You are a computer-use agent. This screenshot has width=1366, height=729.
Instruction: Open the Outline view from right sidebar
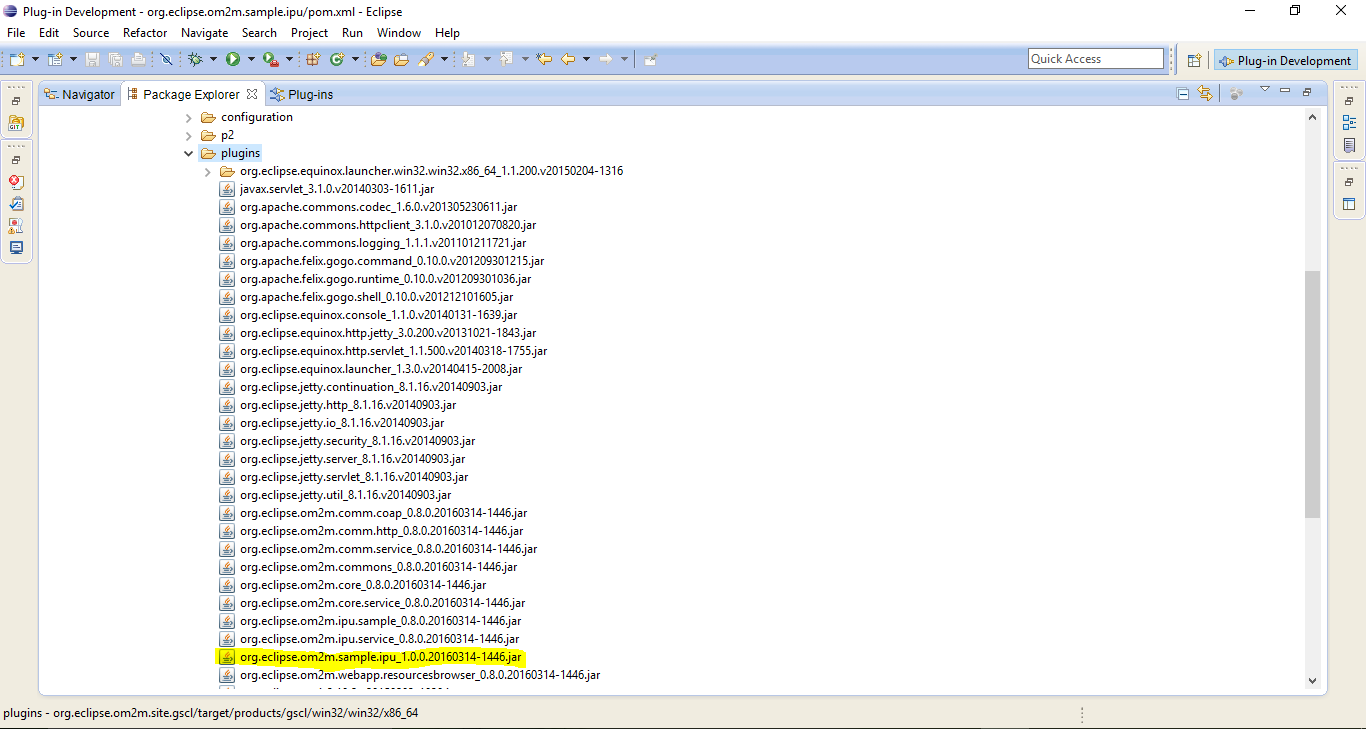pos(1349,123)
